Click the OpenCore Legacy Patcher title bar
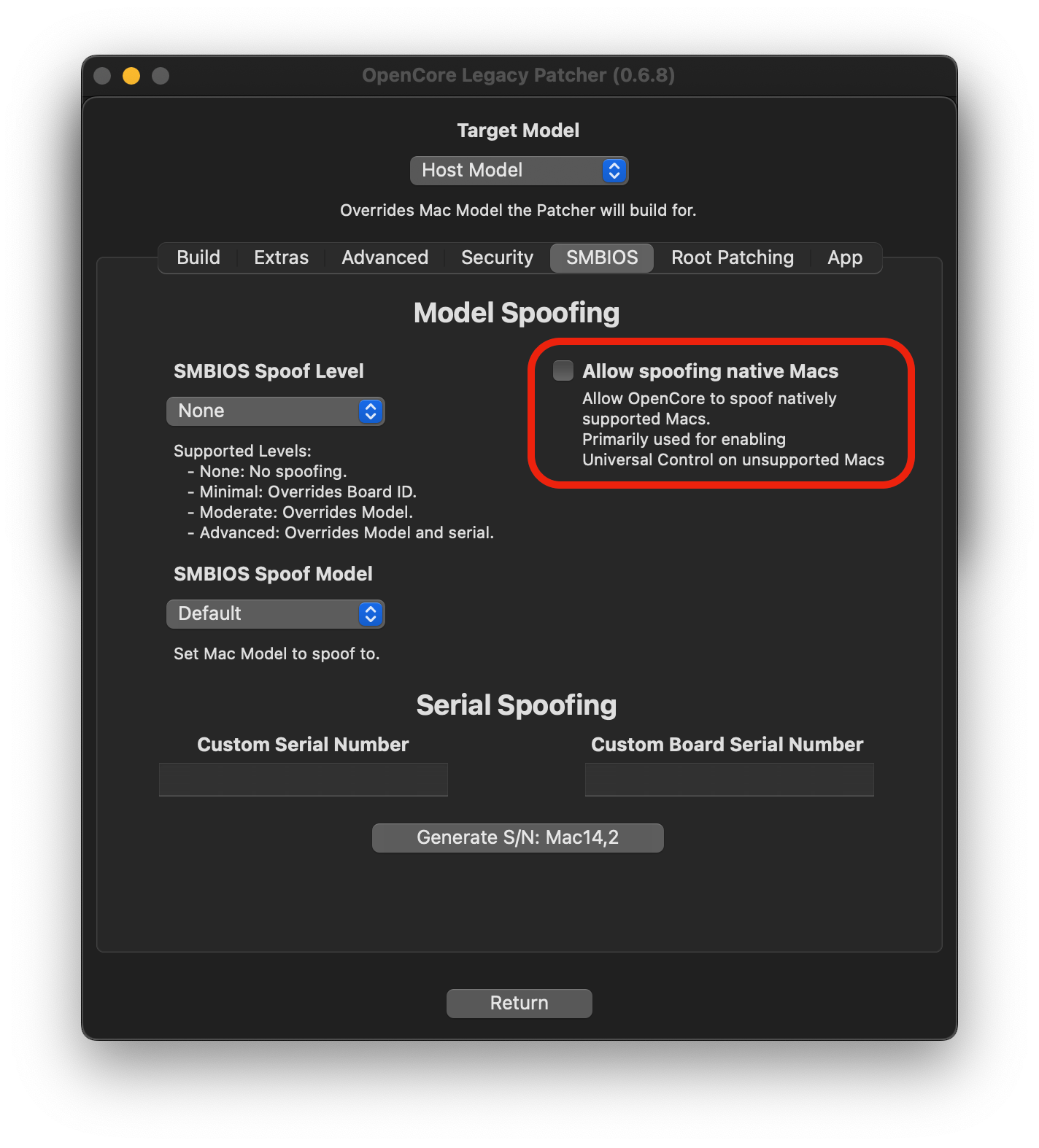 tap(518, 76)
